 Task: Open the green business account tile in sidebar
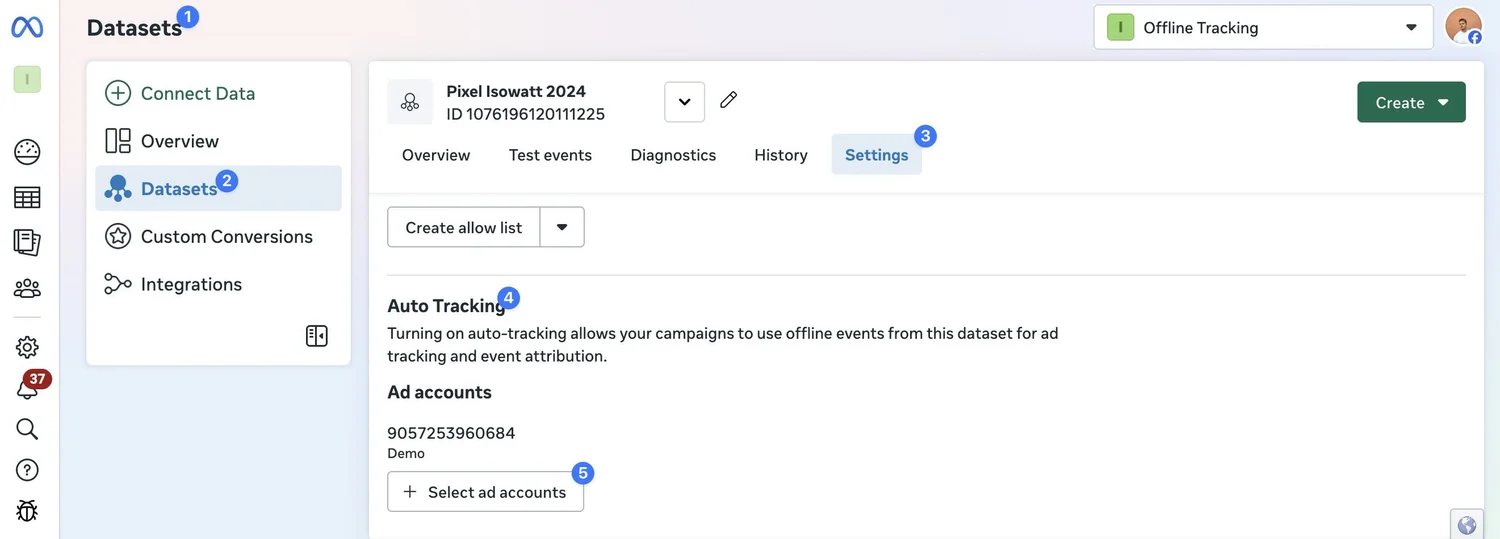(27, 79)
